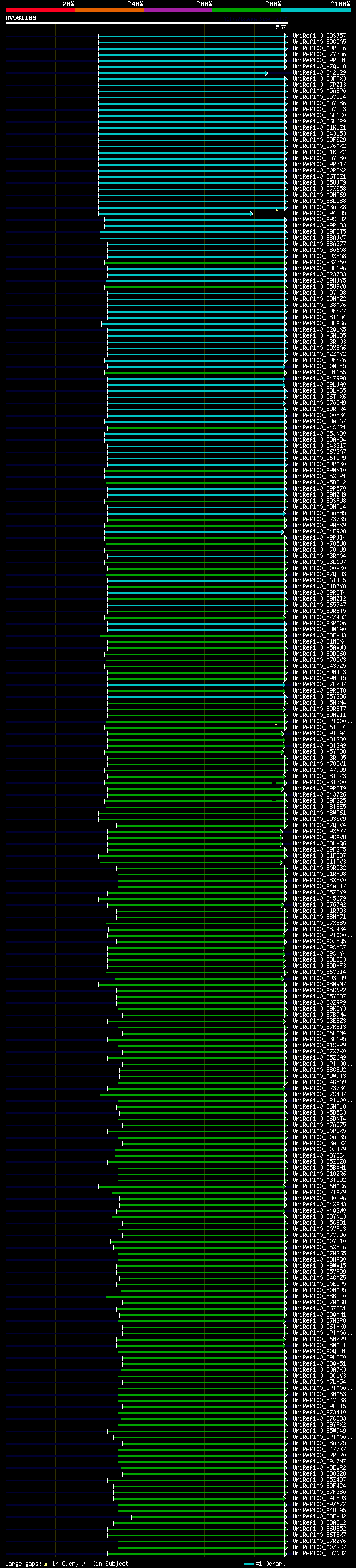Click hit UniRef100_Q7Y256
The width and height of the screenshot is (356, 1568).
[319, 54]
